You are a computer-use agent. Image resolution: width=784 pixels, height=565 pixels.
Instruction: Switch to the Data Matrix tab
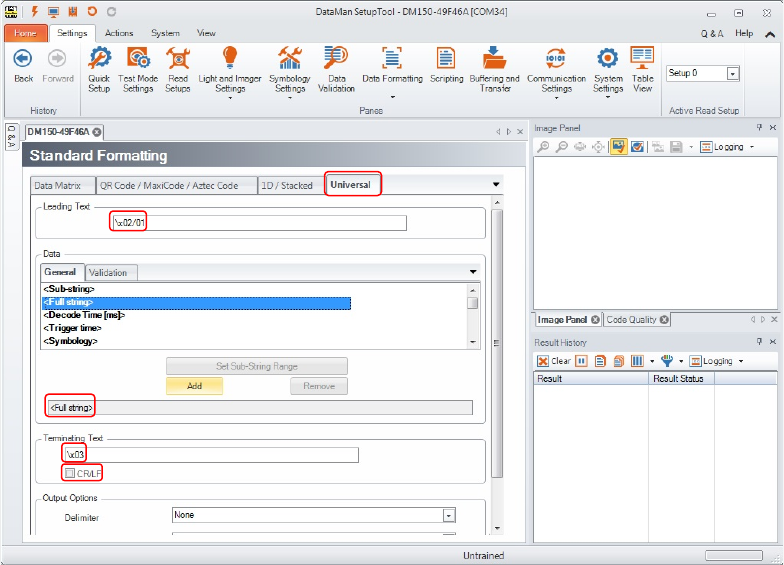tap(57, 185)
